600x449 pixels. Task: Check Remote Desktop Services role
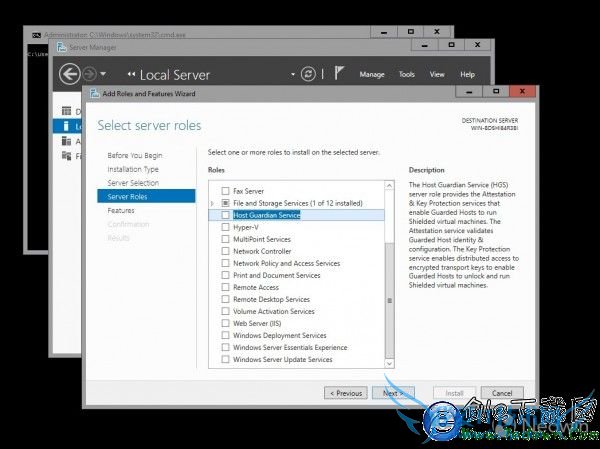pos(225,299)
